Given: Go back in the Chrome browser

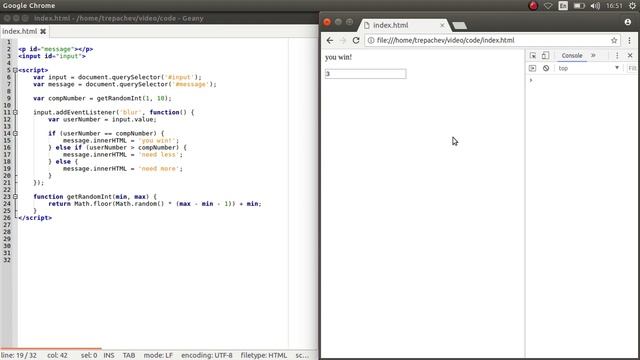Looking at the screenshot, I should coord(330,40).
